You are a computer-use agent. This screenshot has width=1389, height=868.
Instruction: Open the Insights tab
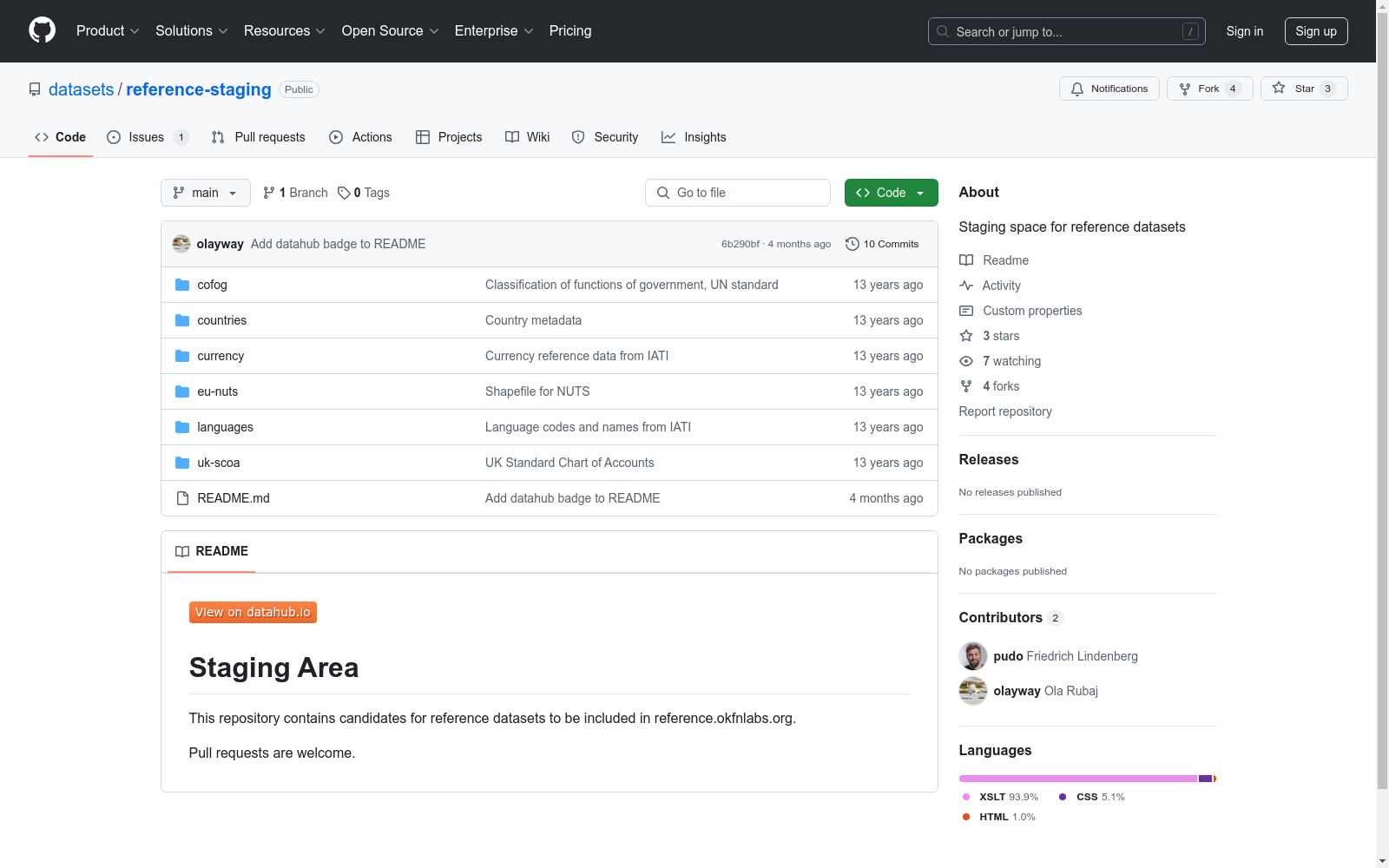[694, 137]
